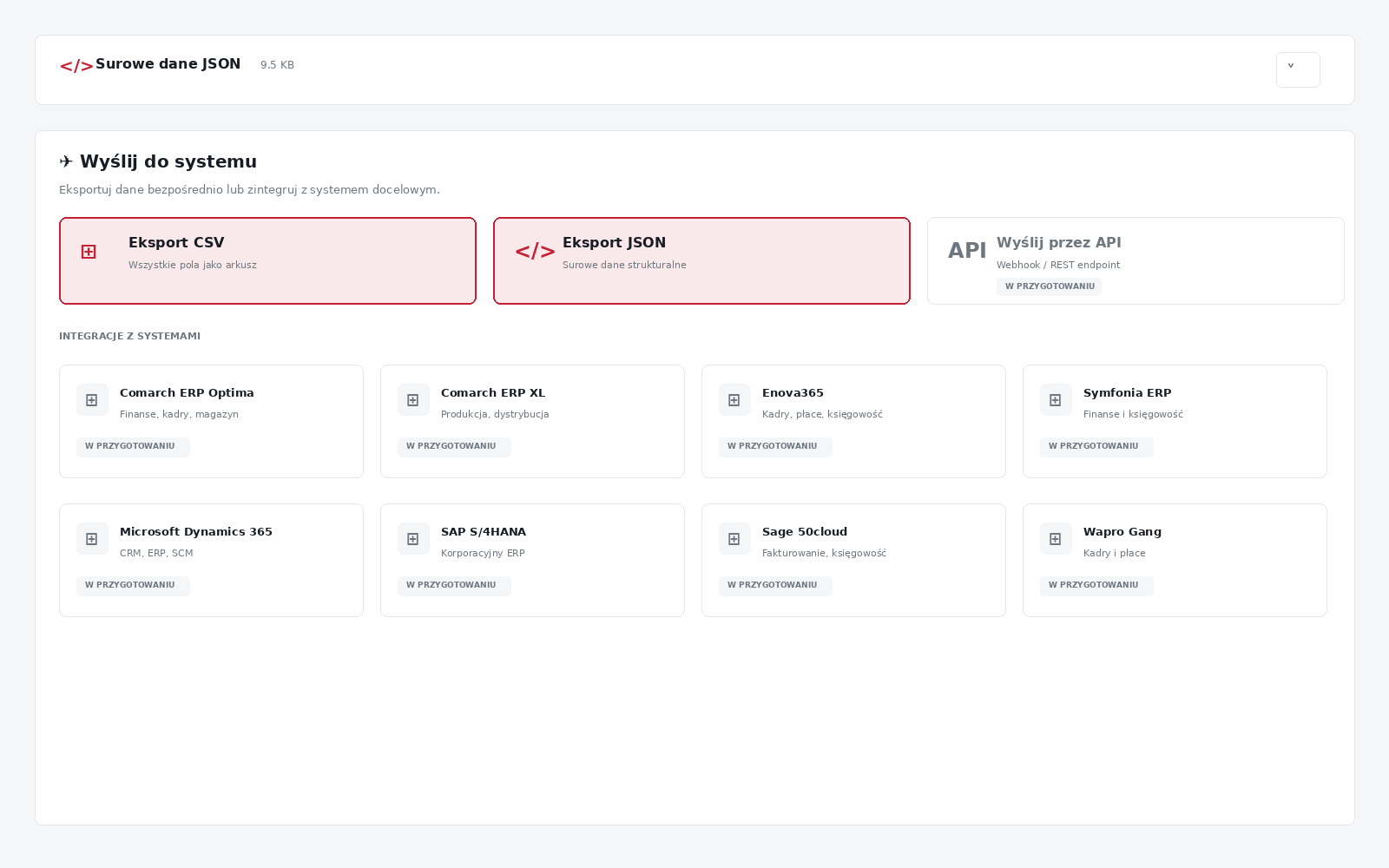
Task: Click the Eksportuj dane bezpośrednio description text
Action: [249, 190]
